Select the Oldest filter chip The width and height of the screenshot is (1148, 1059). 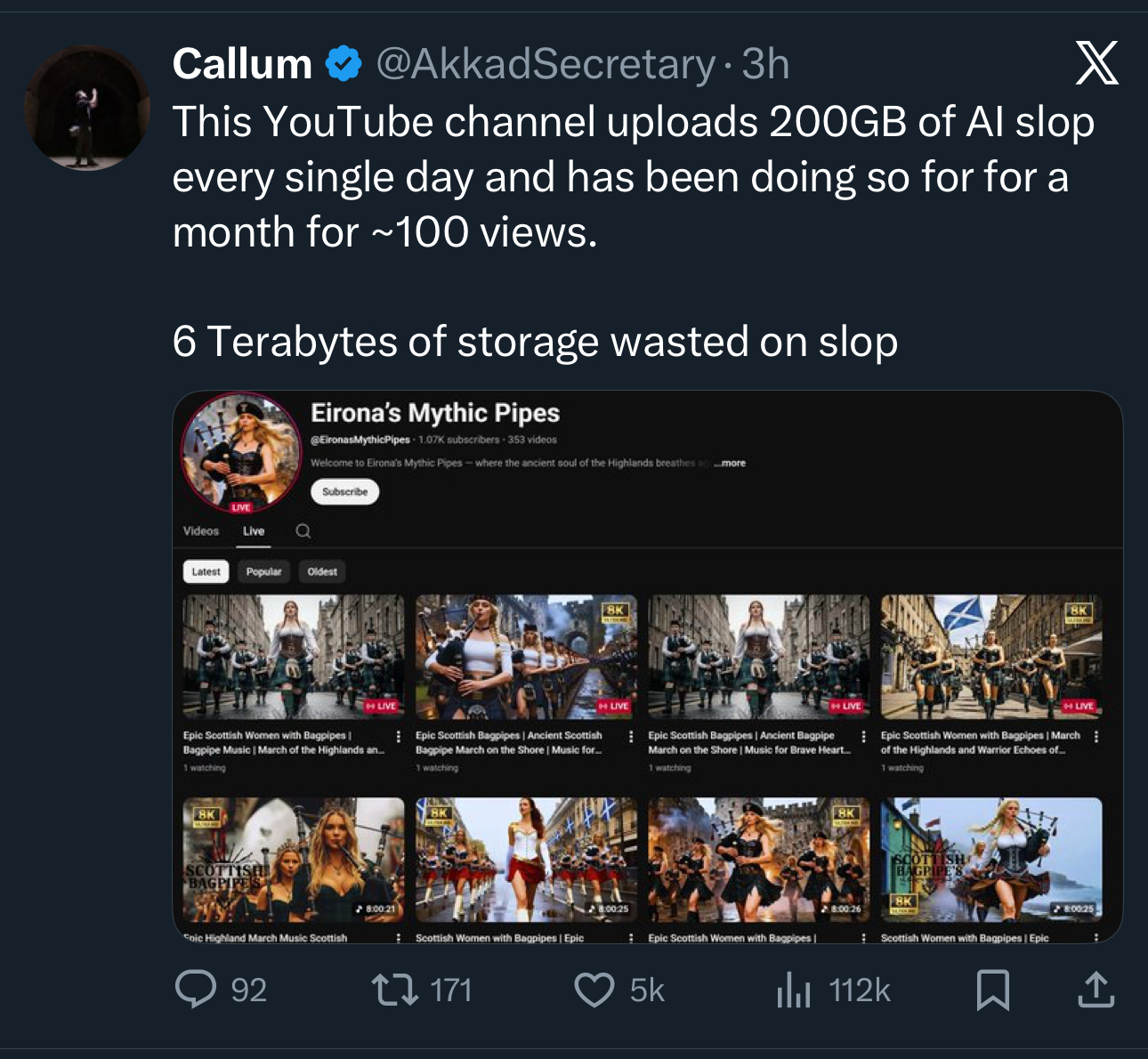(x=323, y=571)
